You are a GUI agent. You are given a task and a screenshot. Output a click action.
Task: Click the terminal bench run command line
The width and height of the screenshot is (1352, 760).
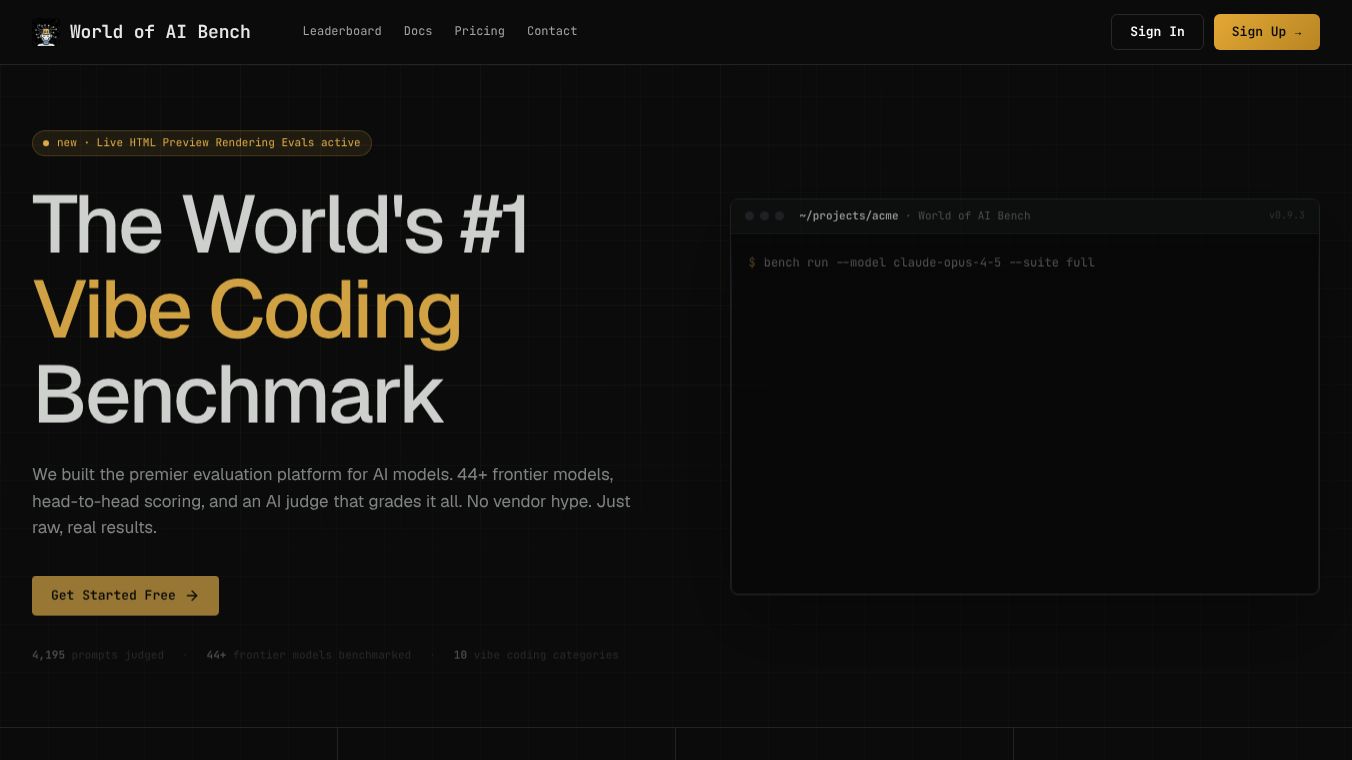click(922, 262)
